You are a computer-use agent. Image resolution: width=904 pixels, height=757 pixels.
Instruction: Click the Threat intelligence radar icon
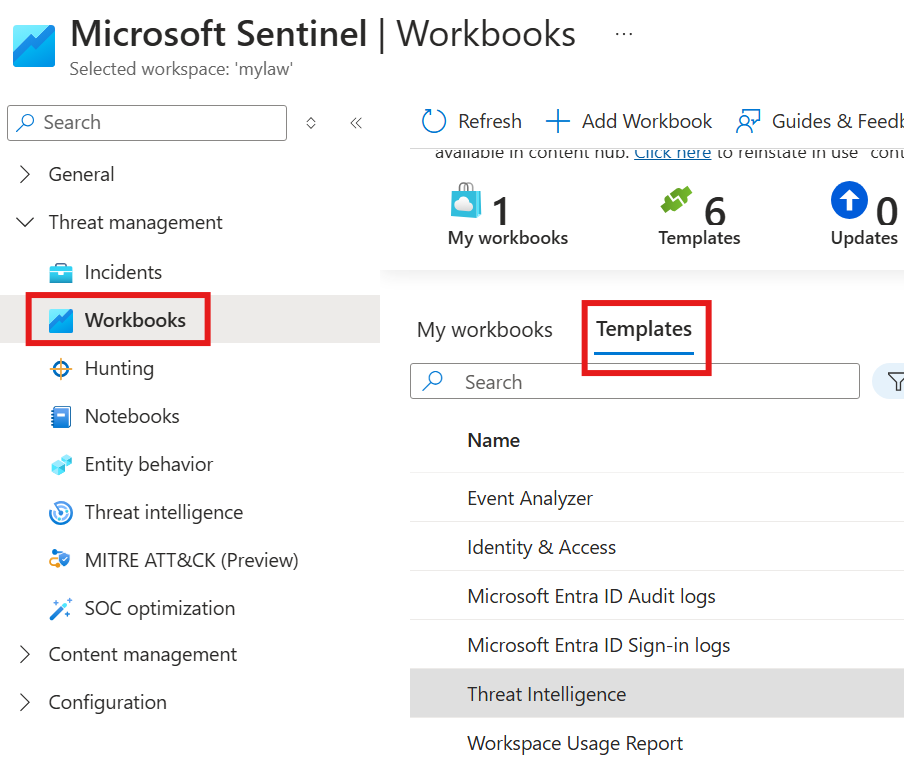click(61, 513)
